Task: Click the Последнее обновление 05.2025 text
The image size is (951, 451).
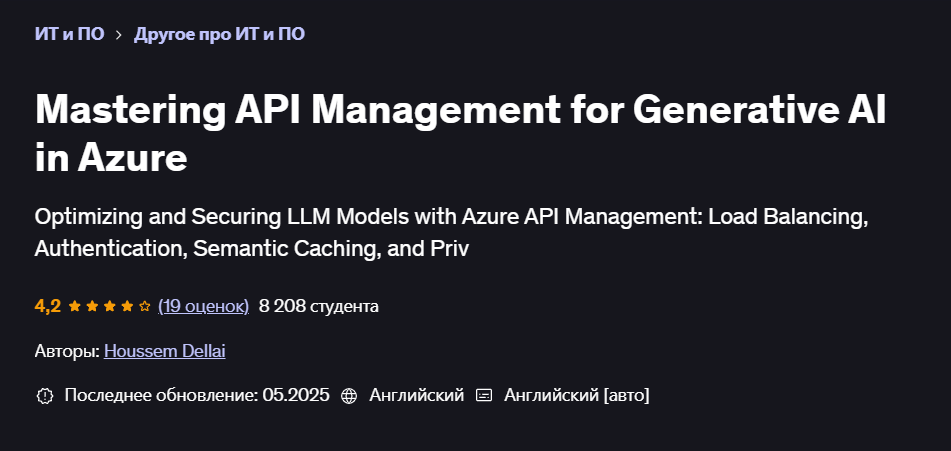Action: point(196,396)
